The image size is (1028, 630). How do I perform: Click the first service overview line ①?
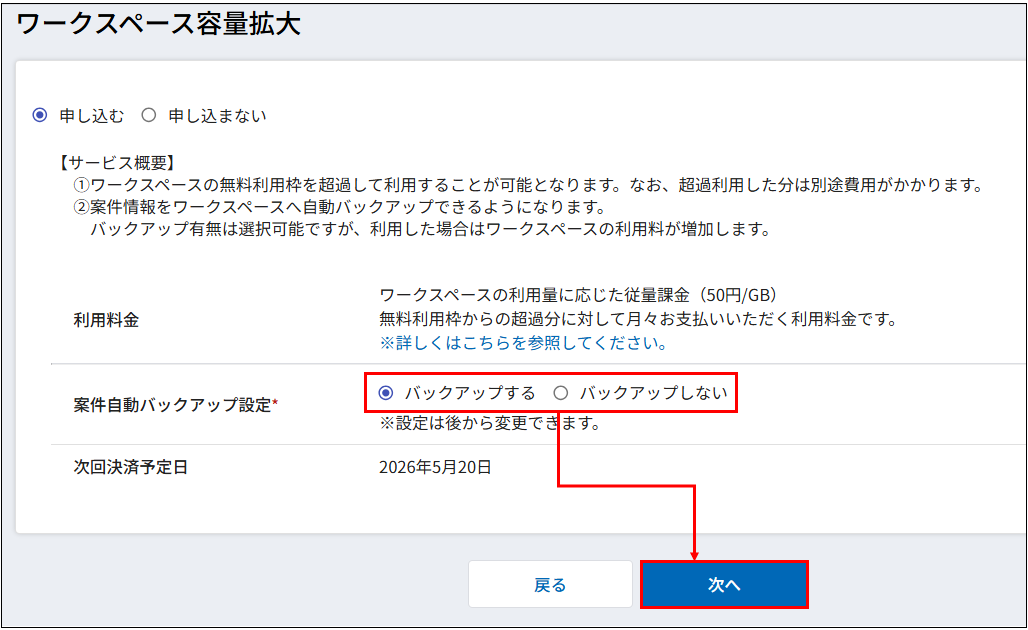530,185
